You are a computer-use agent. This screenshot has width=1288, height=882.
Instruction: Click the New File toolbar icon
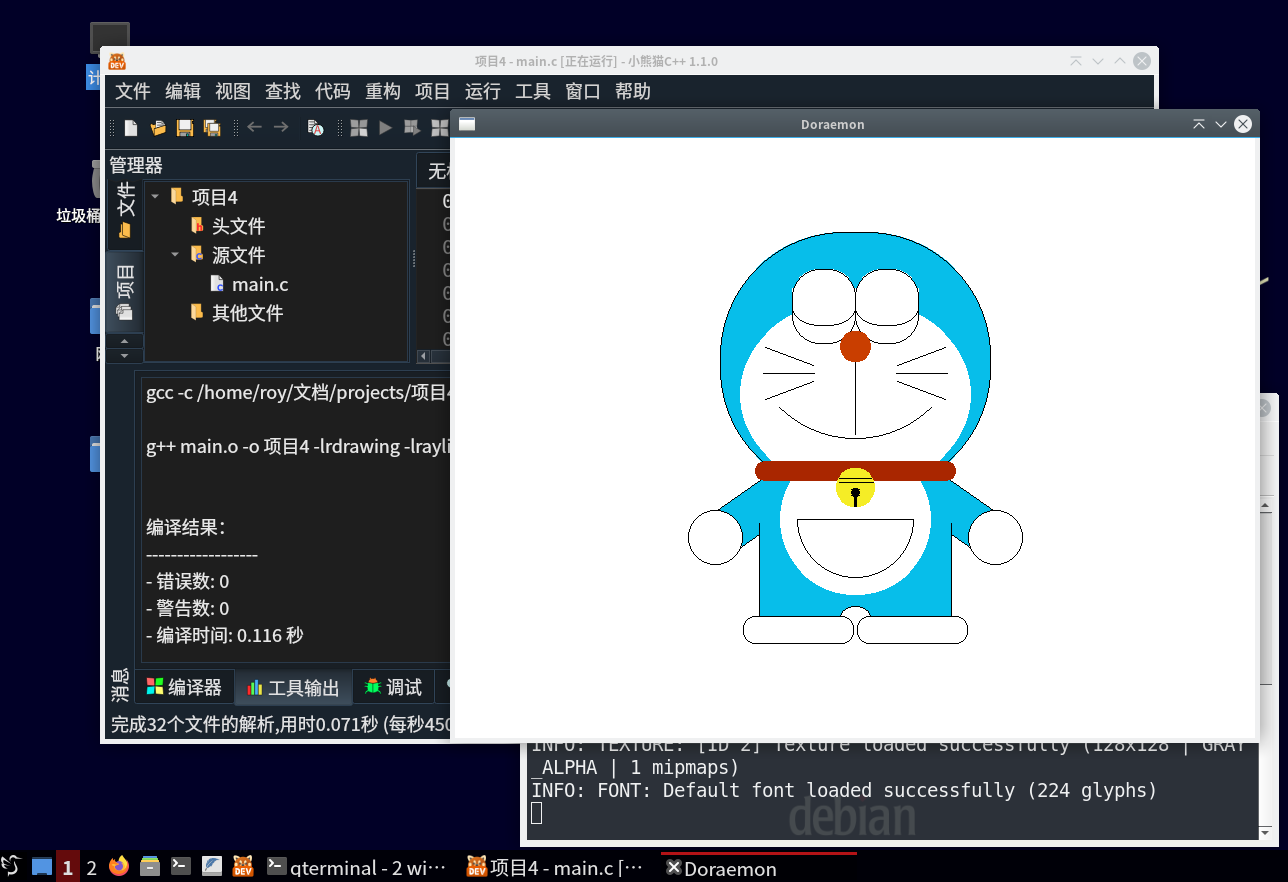point(131,128)
